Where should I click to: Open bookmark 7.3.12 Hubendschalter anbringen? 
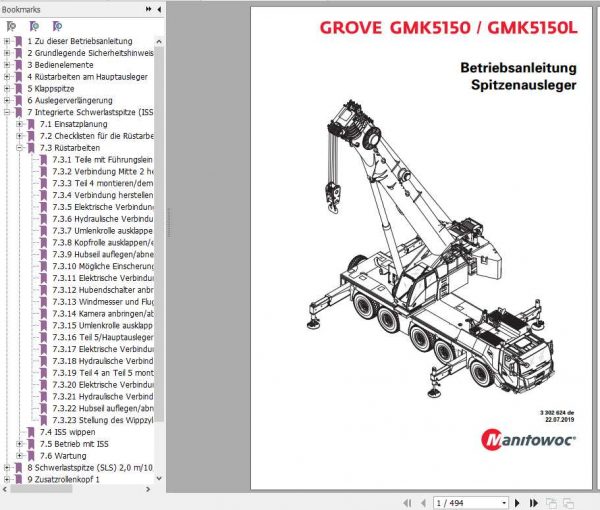point(103,290)
